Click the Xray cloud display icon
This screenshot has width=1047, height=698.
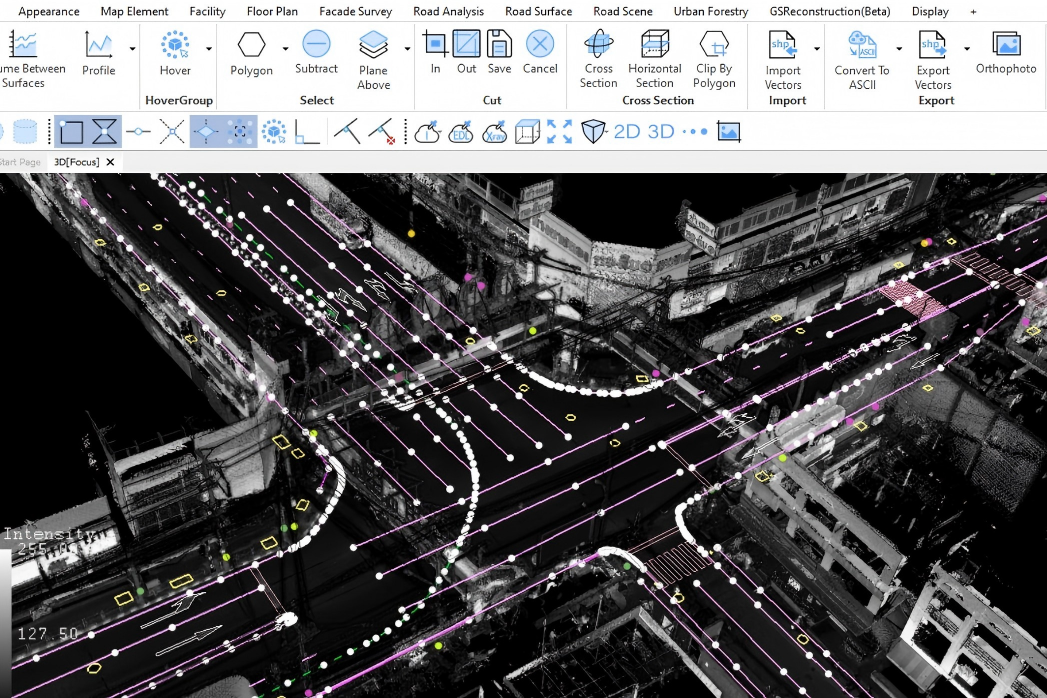pyautogui.click(x=494, y=132)
